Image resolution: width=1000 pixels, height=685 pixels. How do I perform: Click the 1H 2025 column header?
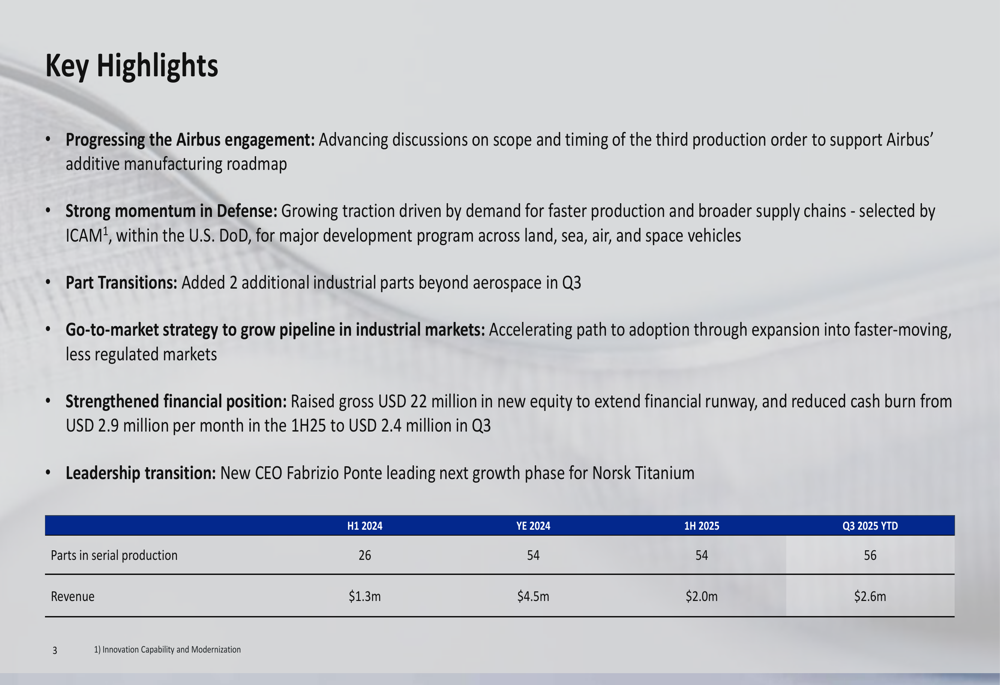click(701, 526)
